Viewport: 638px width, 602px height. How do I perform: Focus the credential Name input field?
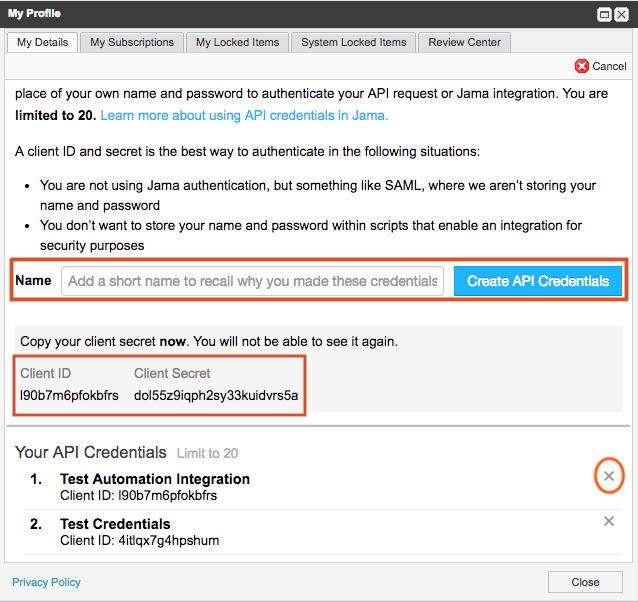coord(252,281)
